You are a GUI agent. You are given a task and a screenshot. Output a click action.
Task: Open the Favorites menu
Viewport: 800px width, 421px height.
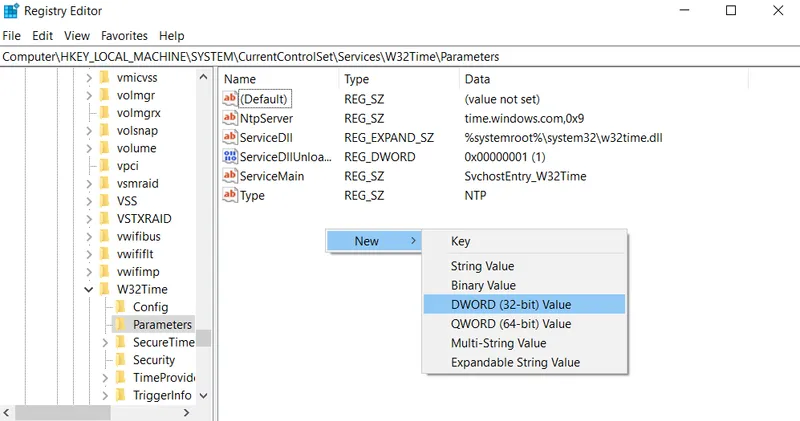[x=124, y=36]
